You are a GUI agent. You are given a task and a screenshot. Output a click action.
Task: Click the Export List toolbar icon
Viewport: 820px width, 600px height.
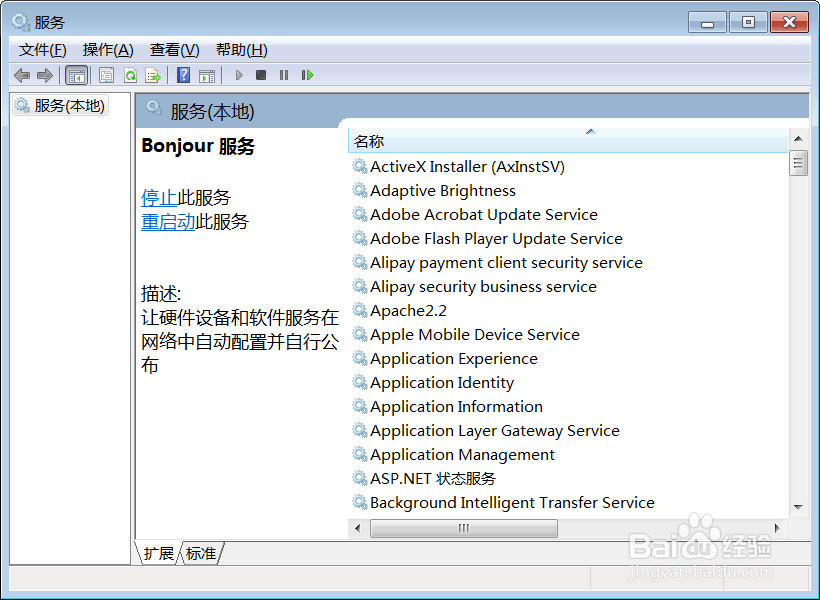click(x=153, y=75)
